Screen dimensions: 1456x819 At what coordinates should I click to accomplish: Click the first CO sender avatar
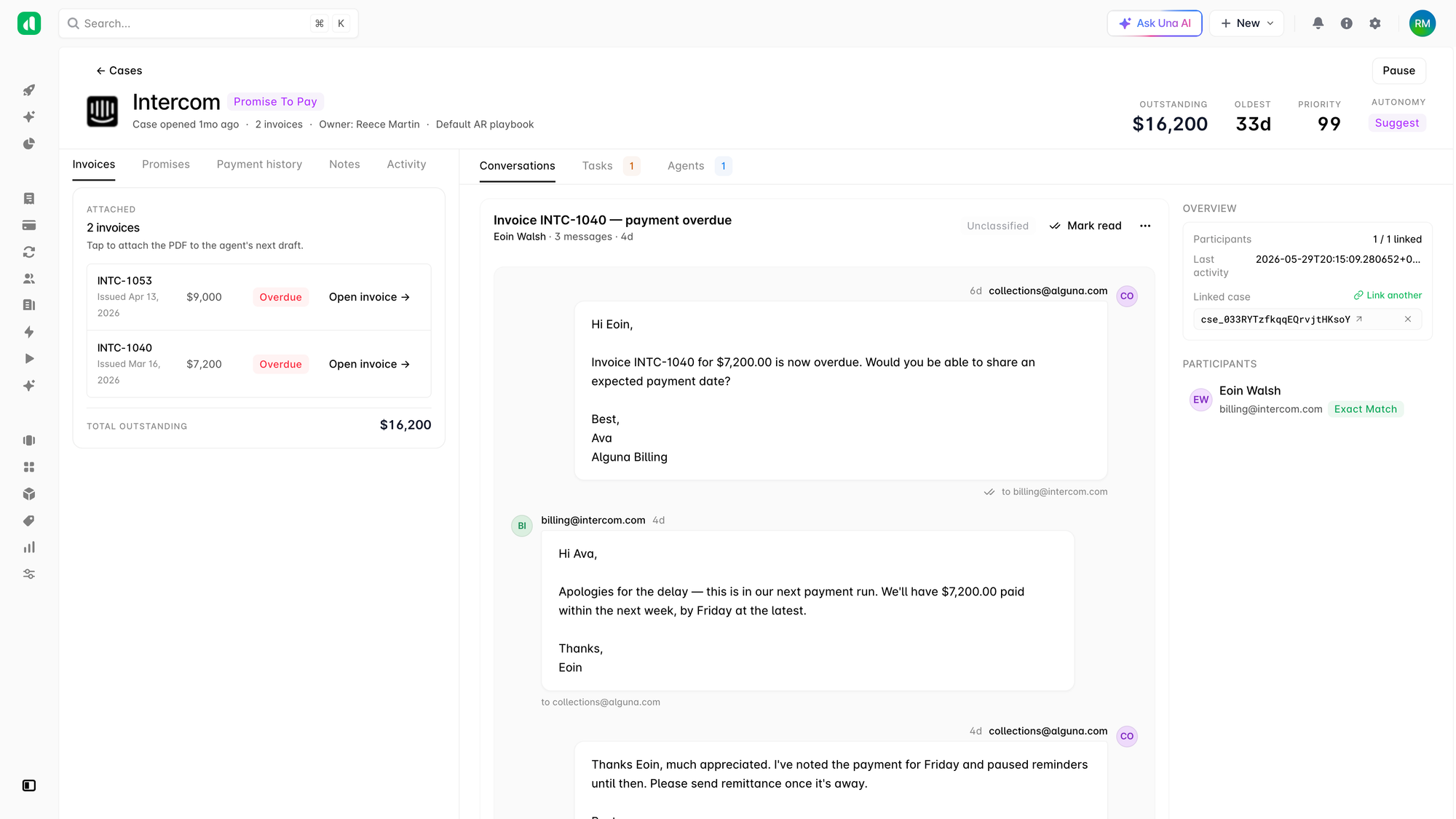(x=1127, y=296)
